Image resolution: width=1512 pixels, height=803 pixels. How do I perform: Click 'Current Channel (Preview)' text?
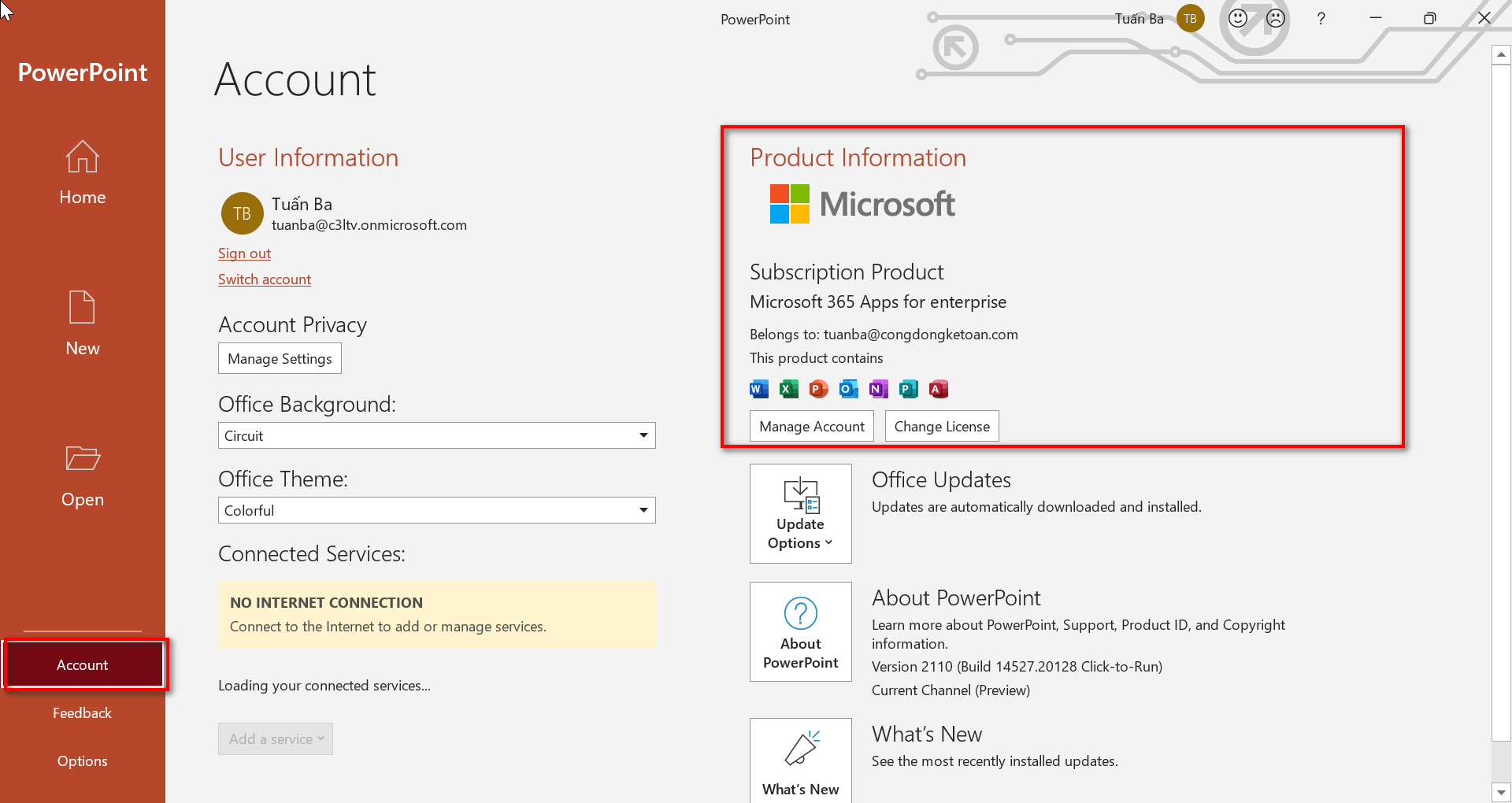(x=951, y=690)
